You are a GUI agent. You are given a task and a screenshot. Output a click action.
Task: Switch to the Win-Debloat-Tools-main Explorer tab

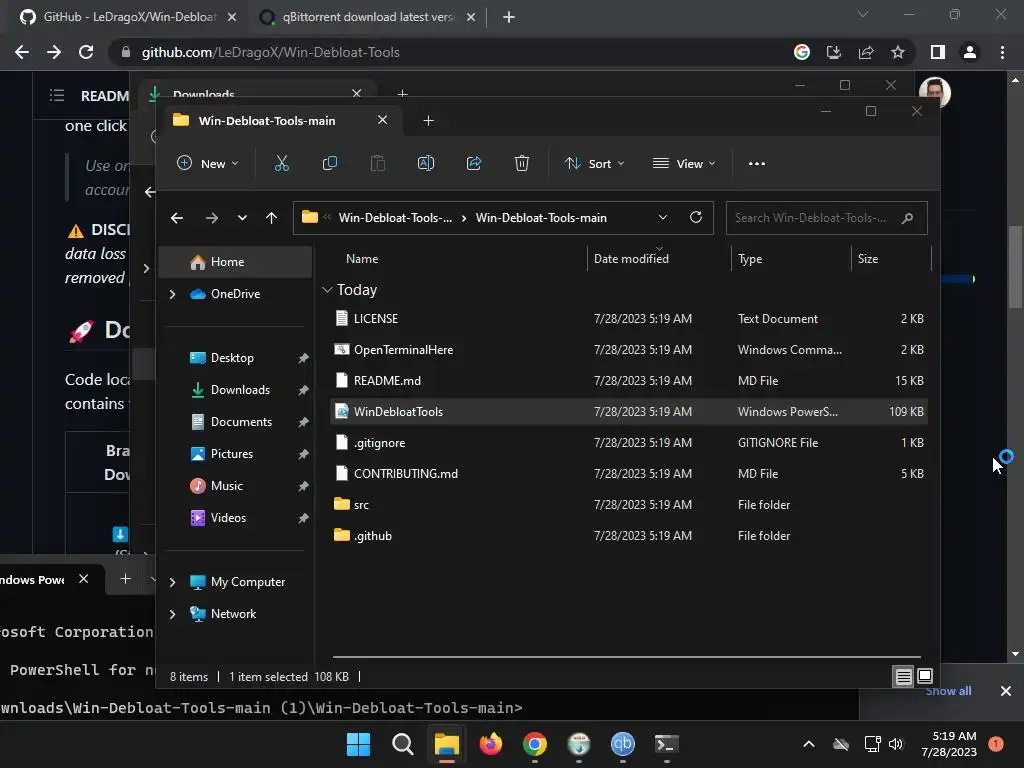tap(267, 121)
